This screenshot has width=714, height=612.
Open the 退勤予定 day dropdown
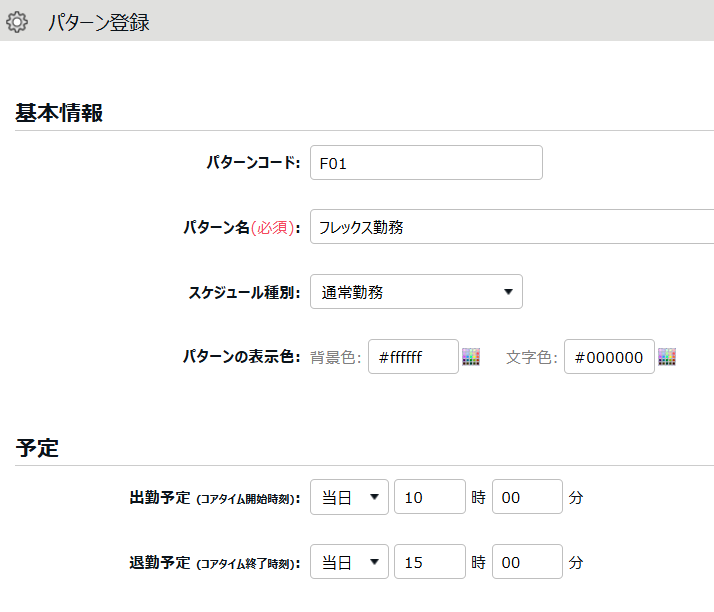(349, 562)
